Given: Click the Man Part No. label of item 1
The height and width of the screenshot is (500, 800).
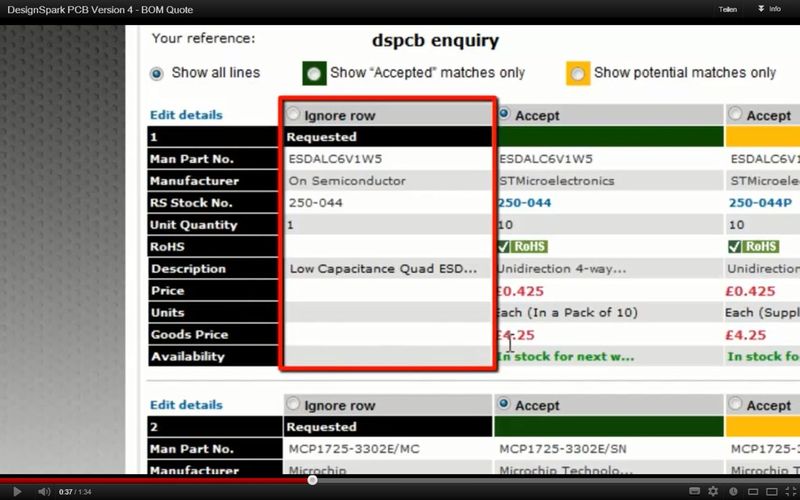Looking at the screenshot, I should (191, 159).
